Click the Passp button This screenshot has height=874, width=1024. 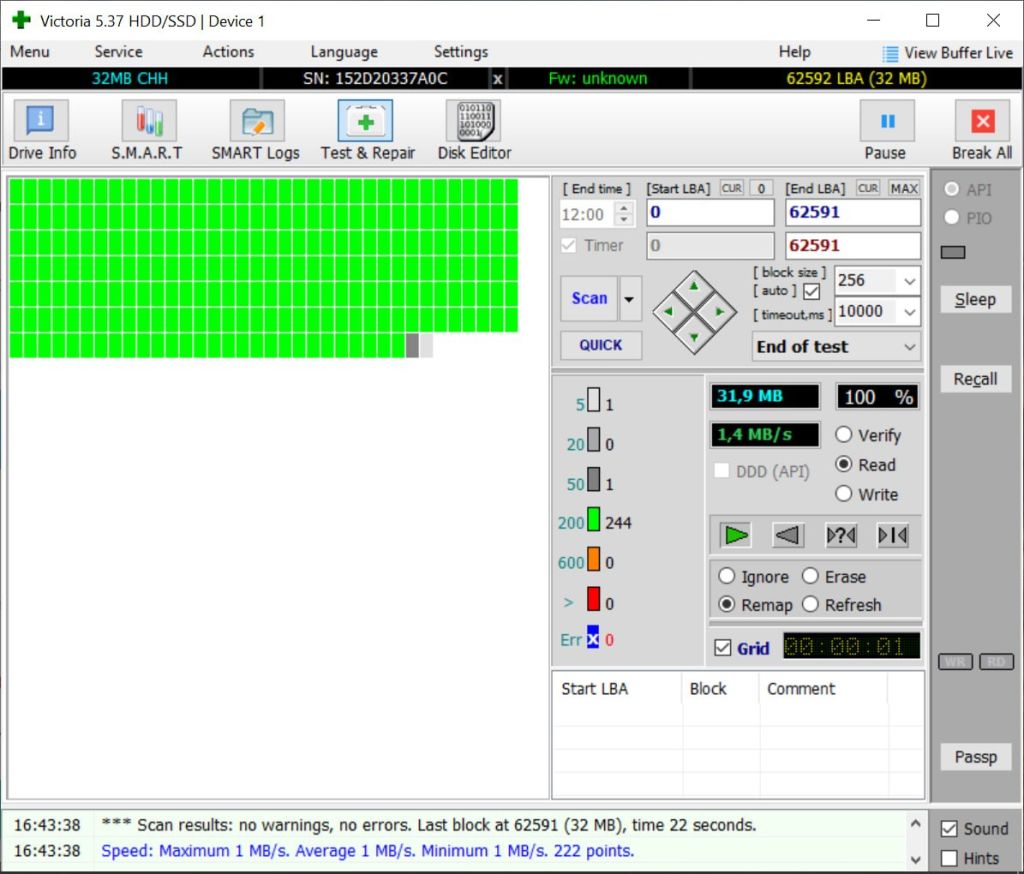(976, 757)
